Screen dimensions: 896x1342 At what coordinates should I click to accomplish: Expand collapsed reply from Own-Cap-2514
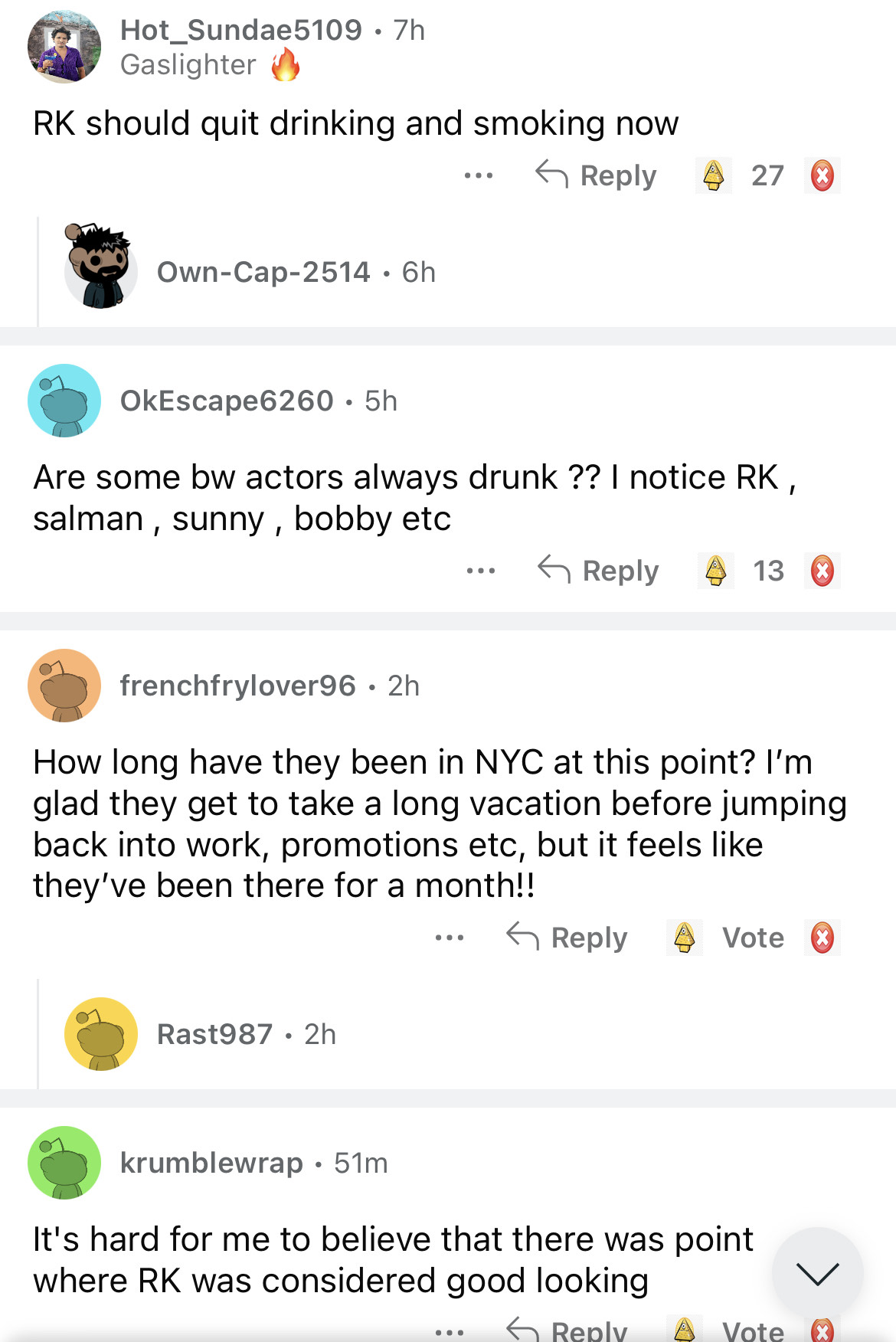[263, 272]
